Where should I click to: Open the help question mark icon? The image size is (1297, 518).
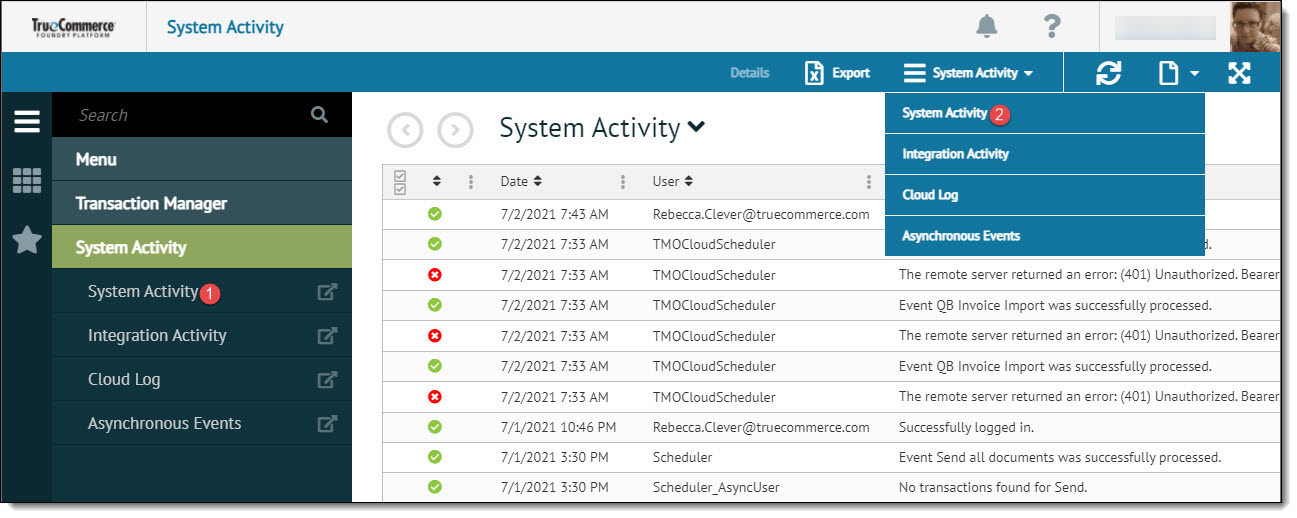1051,27
